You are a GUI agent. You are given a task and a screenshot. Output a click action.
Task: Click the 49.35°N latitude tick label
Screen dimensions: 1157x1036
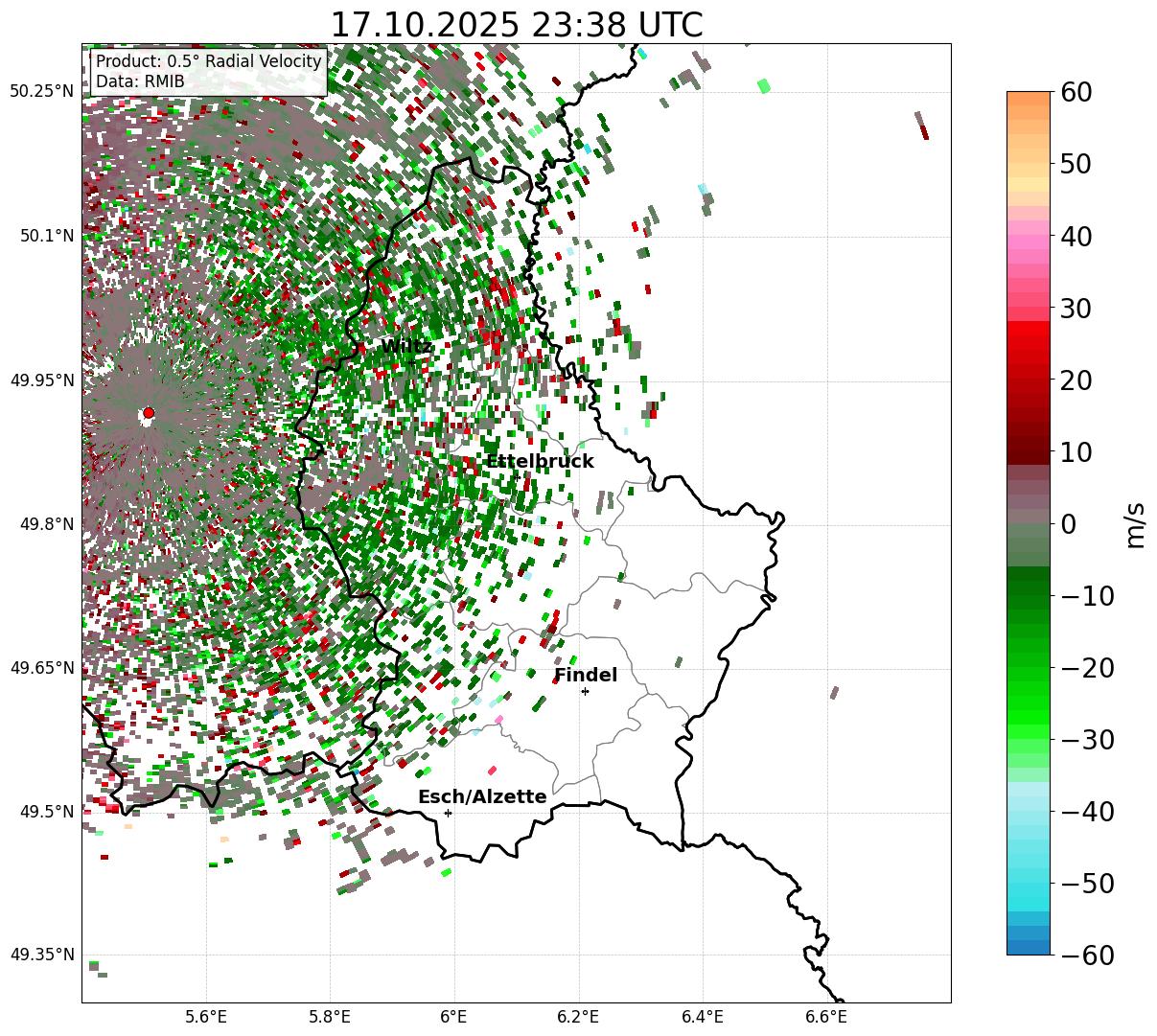[41, 955]
